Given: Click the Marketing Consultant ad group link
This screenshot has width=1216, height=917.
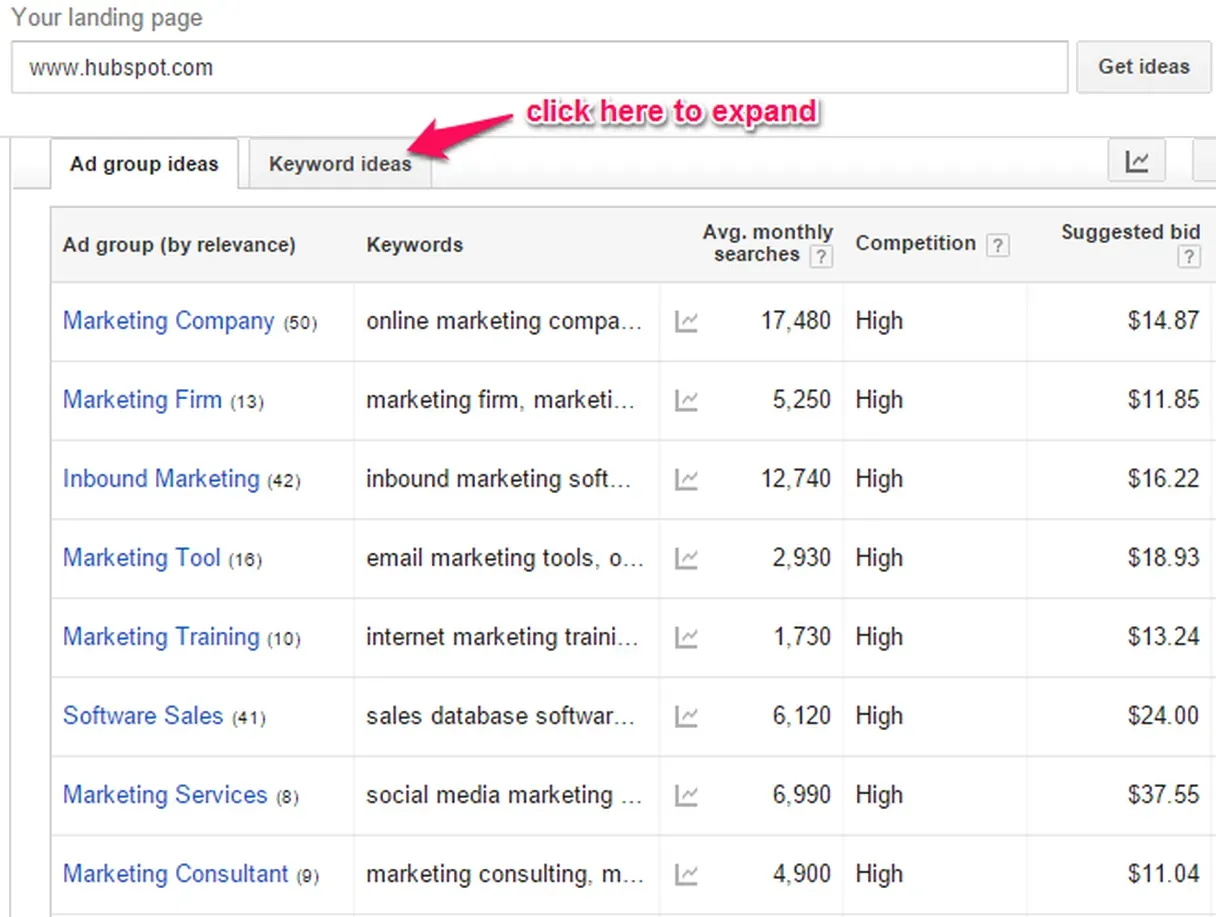Looking at the screenshot, I should coord(175,874).
